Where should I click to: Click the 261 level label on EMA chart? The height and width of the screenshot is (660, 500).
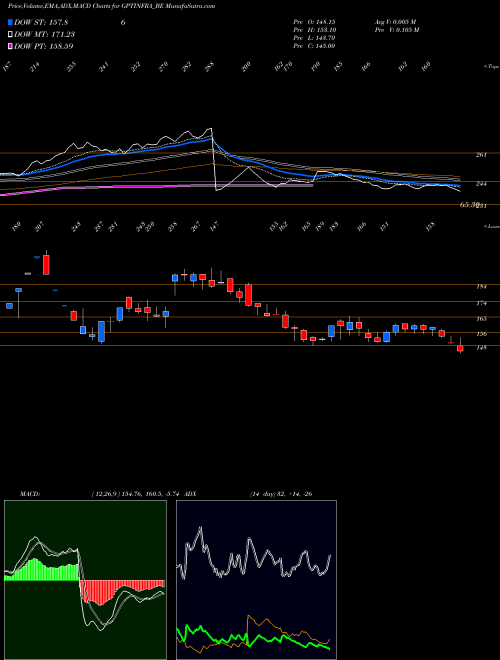tap(481, 155)
